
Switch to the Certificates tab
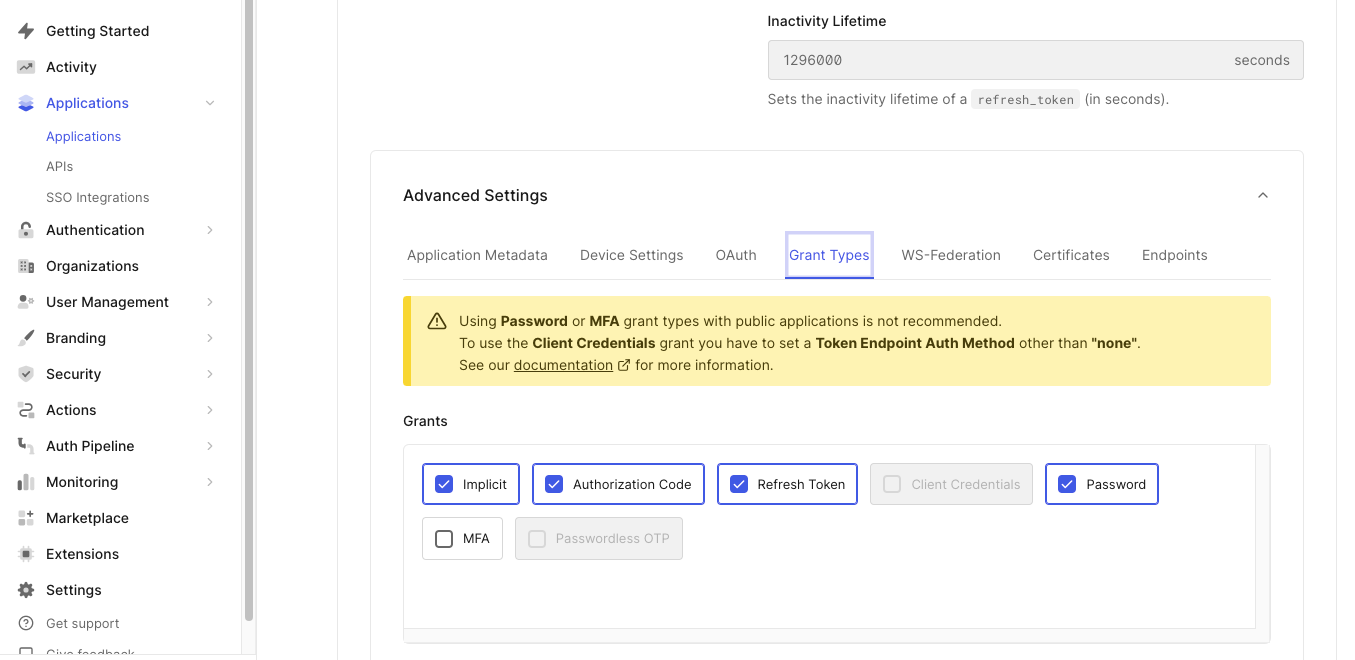tap(1071, 255)
